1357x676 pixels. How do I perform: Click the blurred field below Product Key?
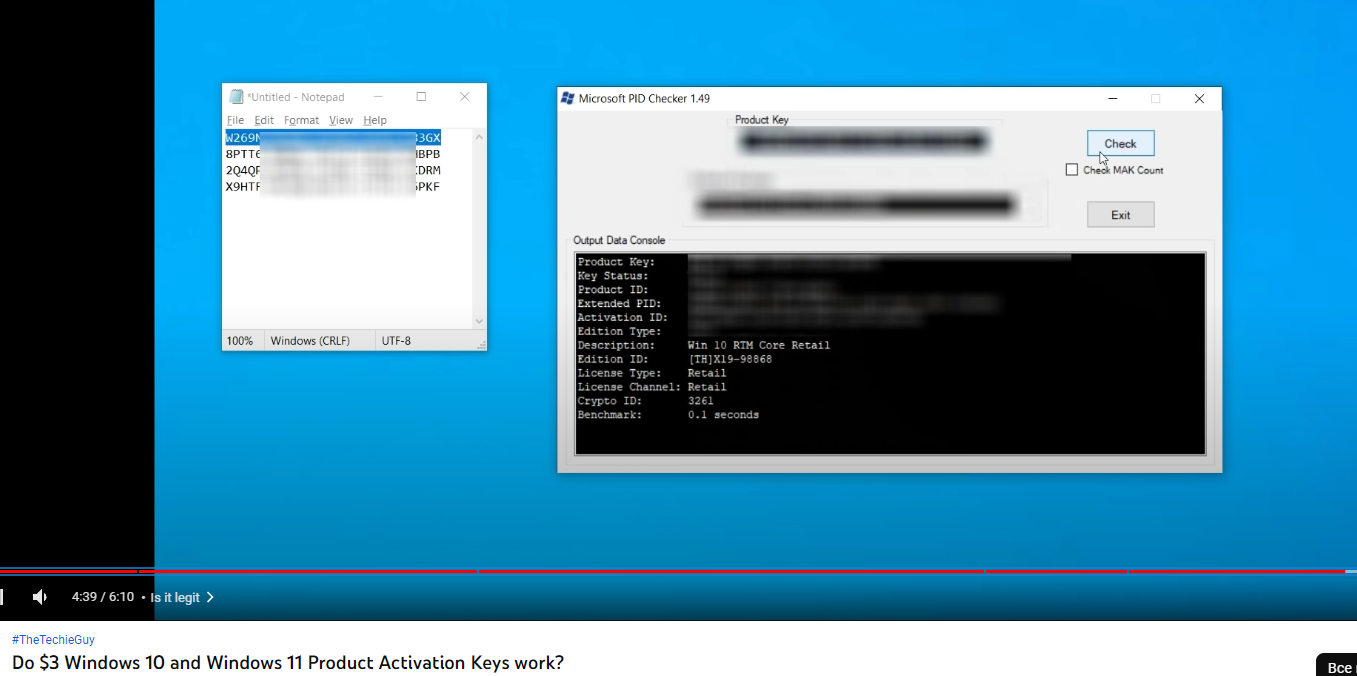[857, 206]
